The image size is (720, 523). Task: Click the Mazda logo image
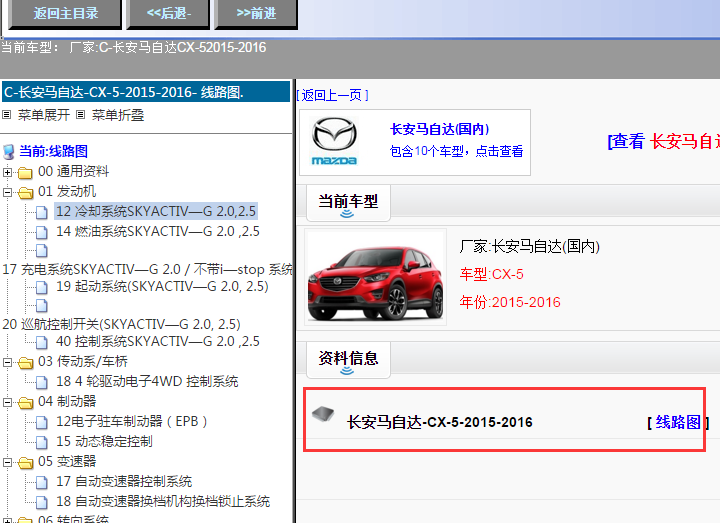[334, 141]
